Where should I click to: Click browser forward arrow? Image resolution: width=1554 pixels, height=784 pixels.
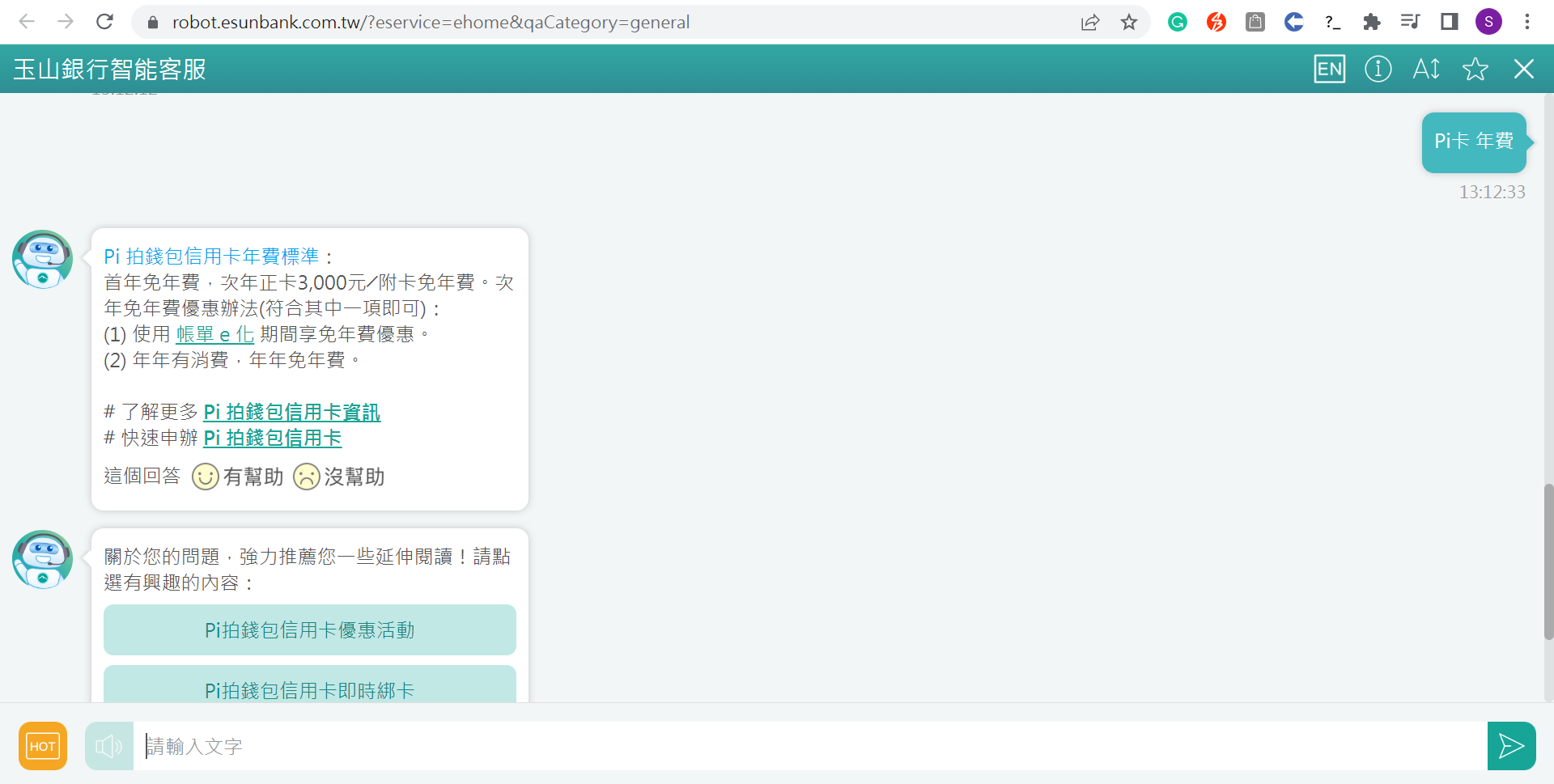point(66,22)
